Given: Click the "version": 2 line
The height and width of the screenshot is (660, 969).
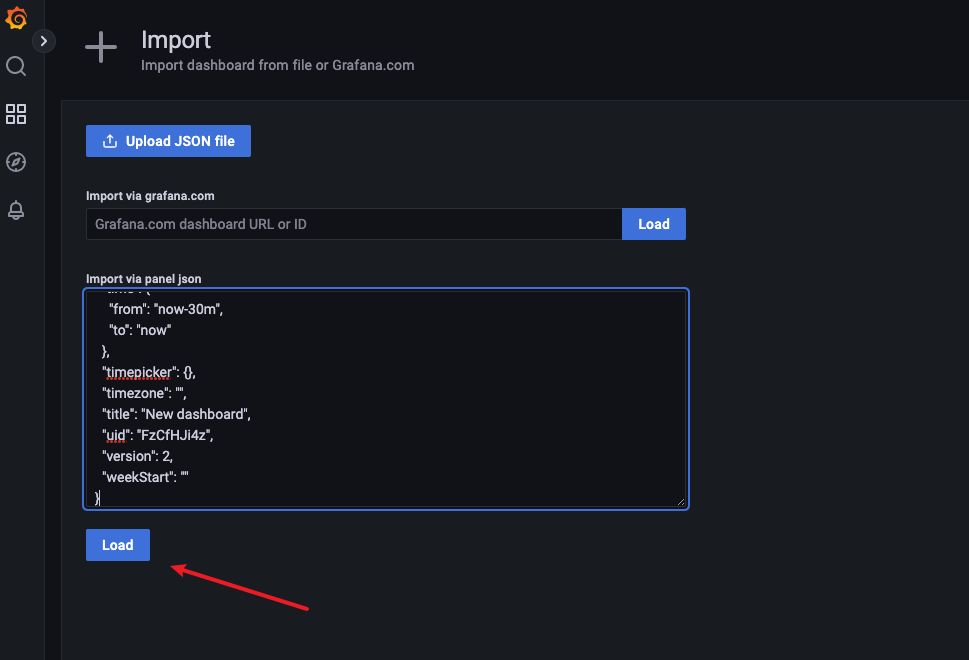Looking at the screenshot, I should (137, 456).
